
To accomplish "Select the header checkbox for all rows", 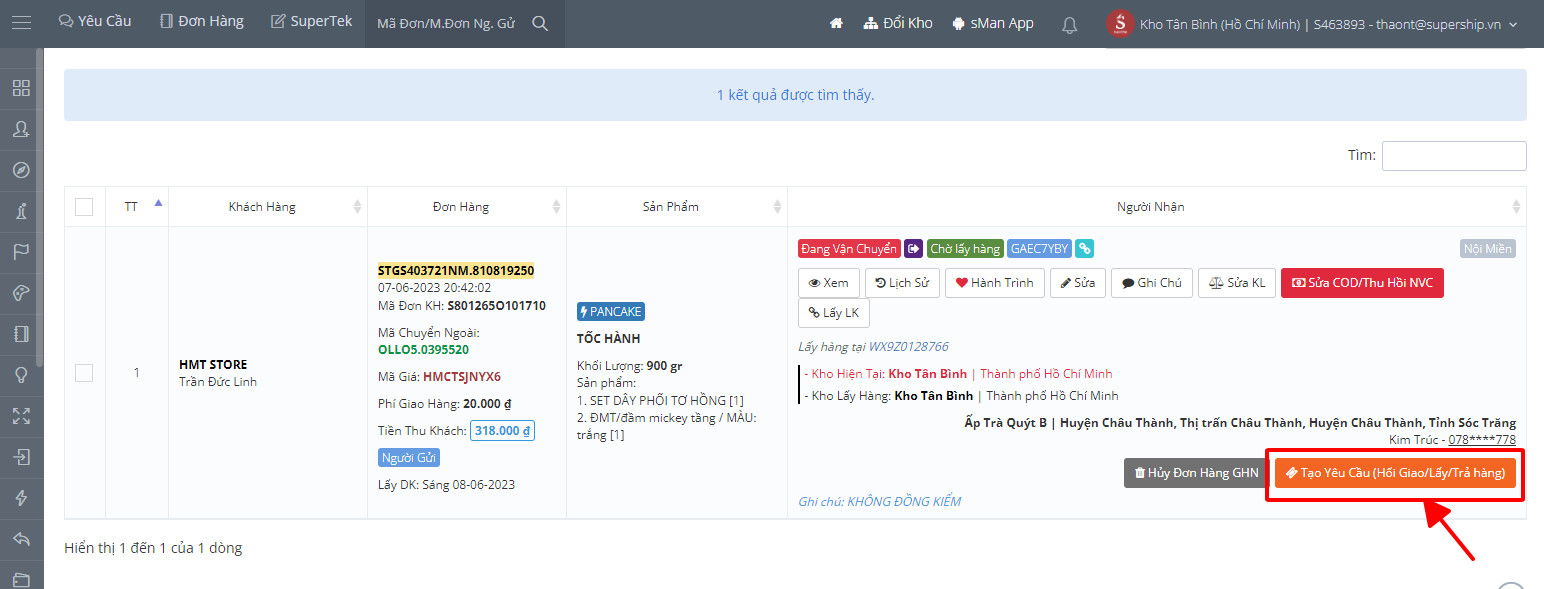I will 84,207.
